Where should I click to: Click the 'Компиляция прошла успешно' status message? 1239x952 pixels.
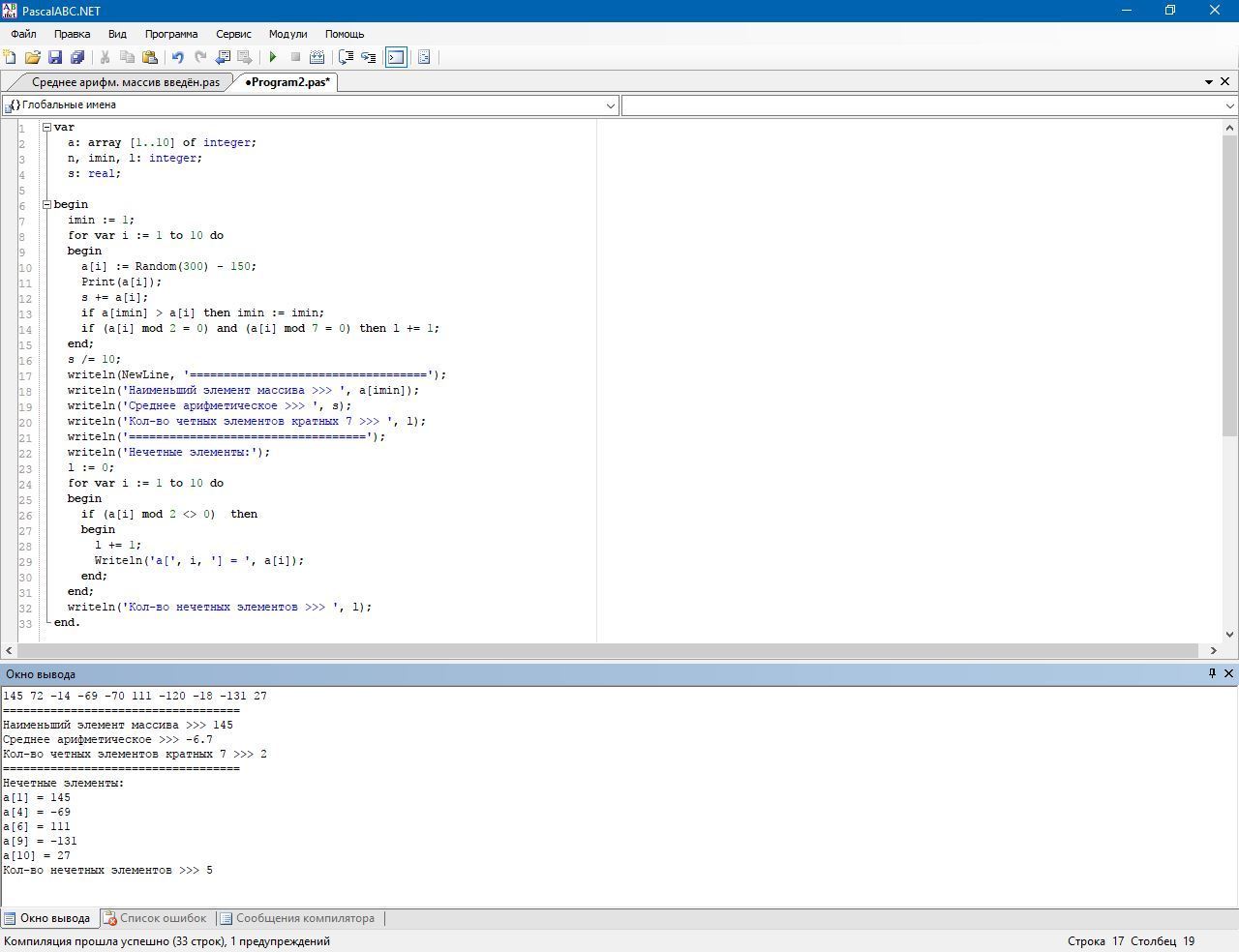coord(166,940)
